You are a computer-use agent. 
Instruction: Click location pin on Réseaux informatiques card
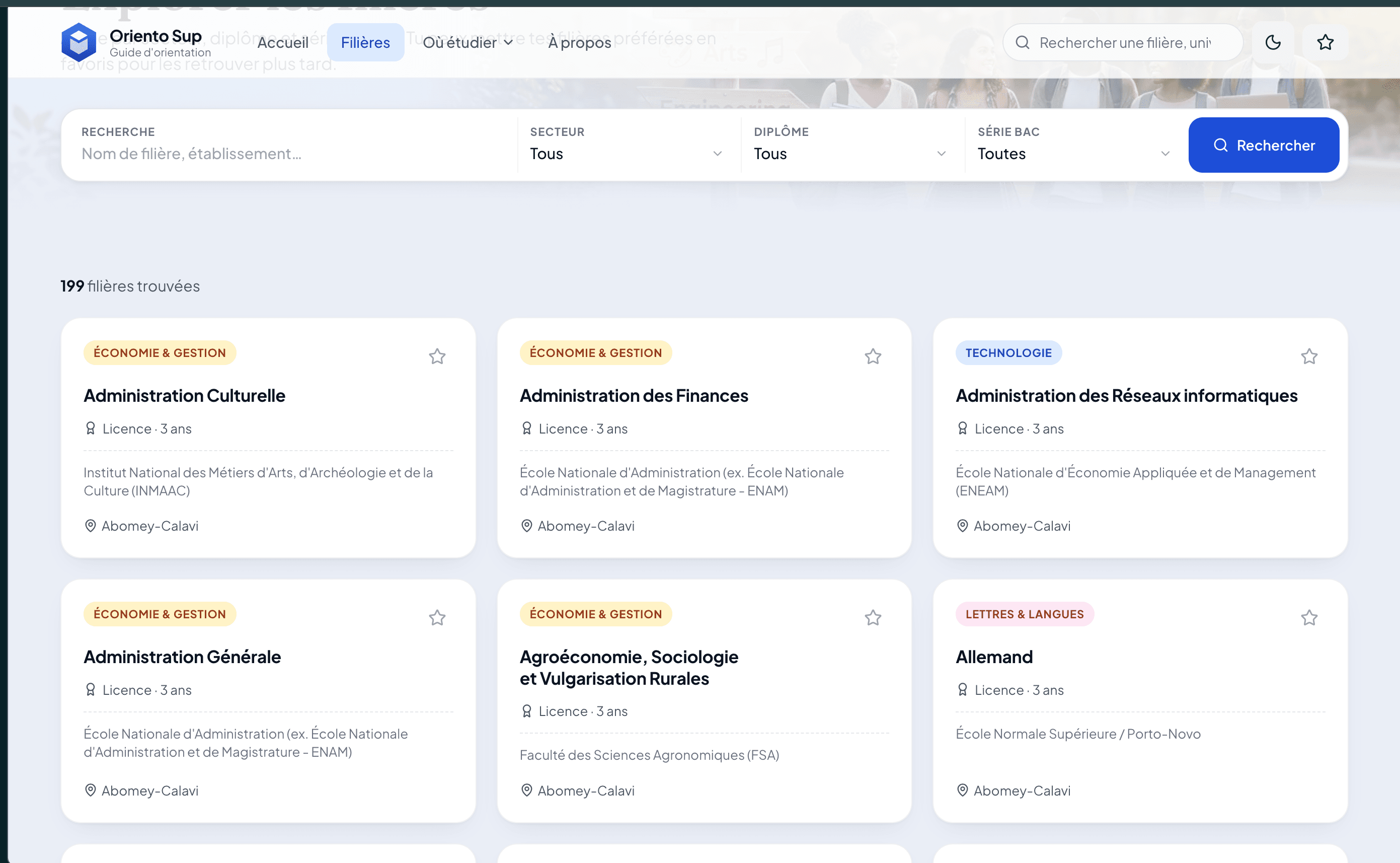tap(962, 526)
